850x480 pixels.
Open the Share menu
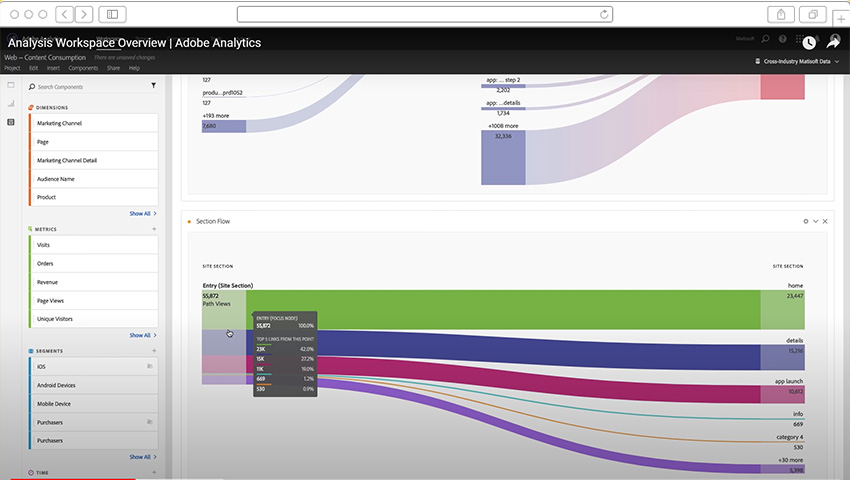tap(113, 68)
